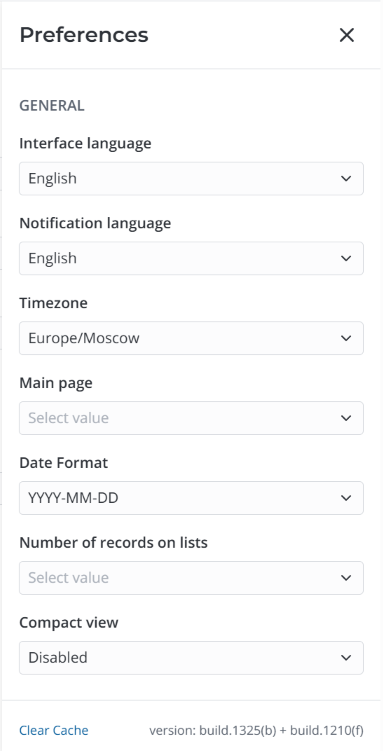
Task: Open the Notification language dropdown
Action: (192, 258)
